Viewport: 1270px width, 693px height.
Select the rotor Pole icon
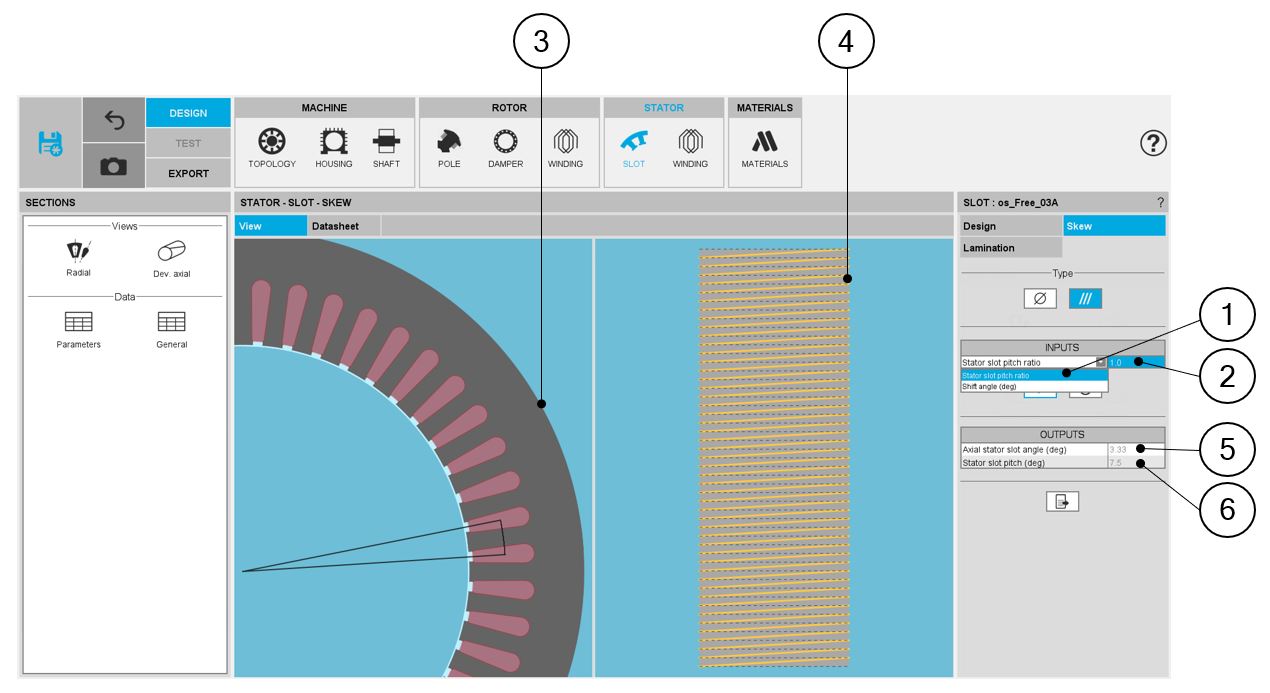(449, 147)
